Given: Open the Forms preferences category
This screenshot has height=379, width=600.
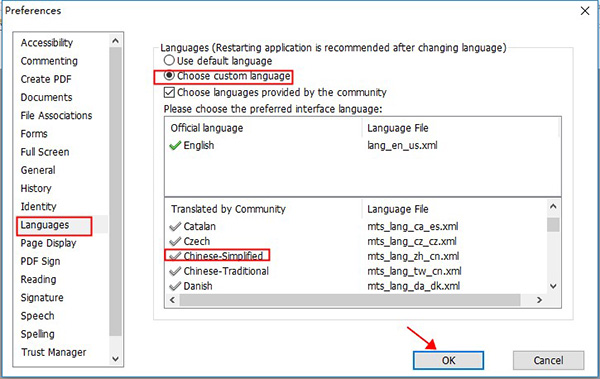Looking at the screenshot, I should click(34, 134).
